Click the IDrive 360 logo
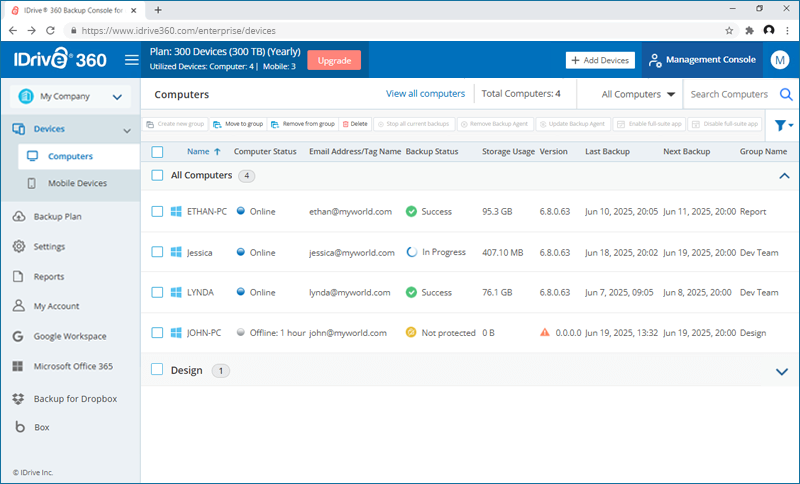Image resolution: width=800 pixels, height=484 pixels. pyautogui.click(x=60, y=59)
